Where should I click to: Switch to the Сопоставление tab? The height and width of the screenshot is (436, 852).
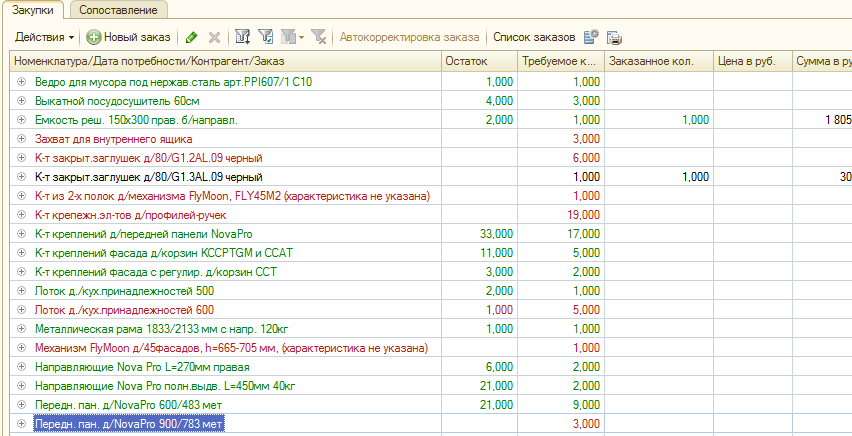coord(118,10)
